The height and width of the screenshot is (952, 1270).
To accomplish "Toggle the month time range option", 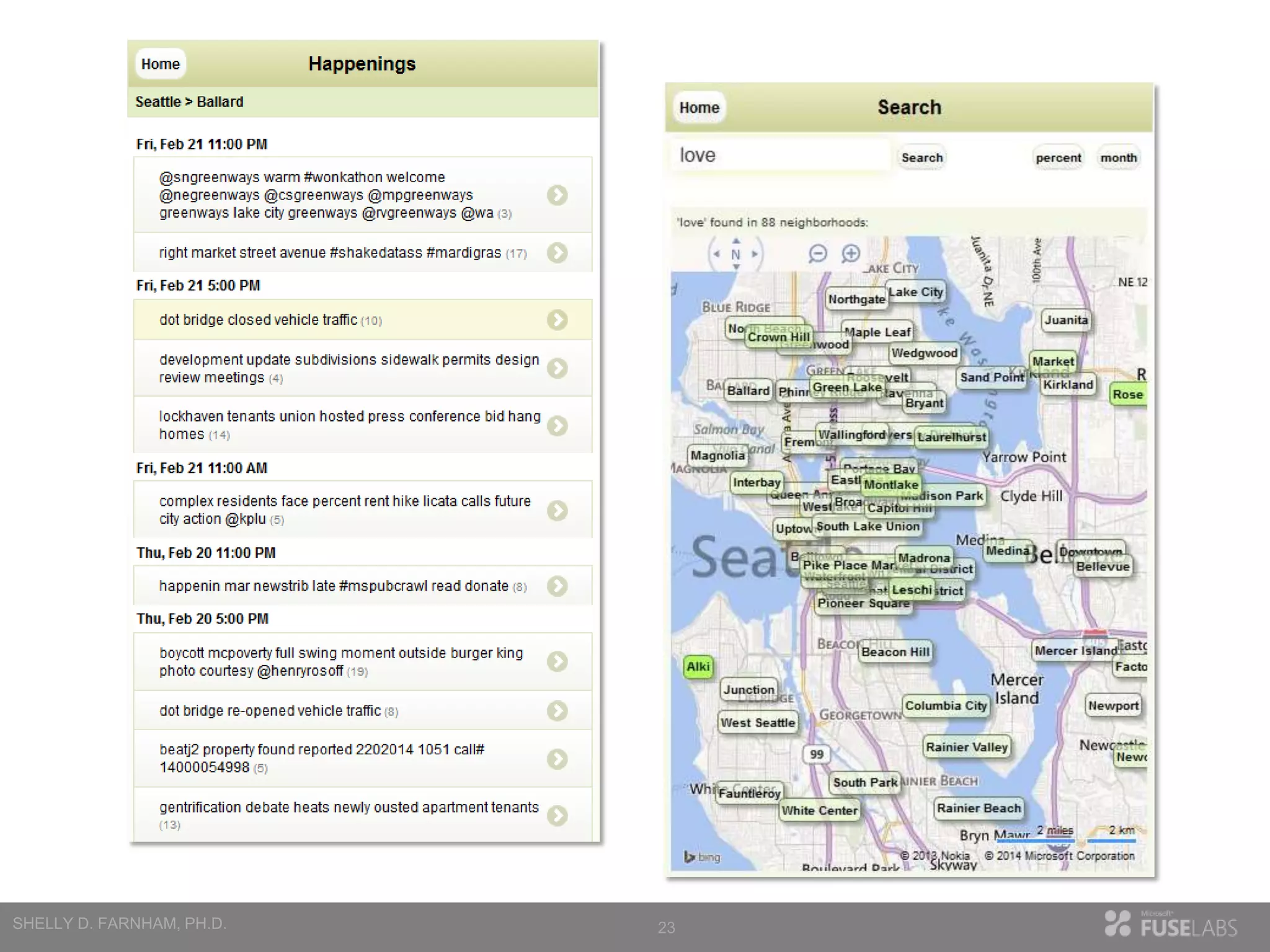I will pyautogui.click(x=1118, y=158).
